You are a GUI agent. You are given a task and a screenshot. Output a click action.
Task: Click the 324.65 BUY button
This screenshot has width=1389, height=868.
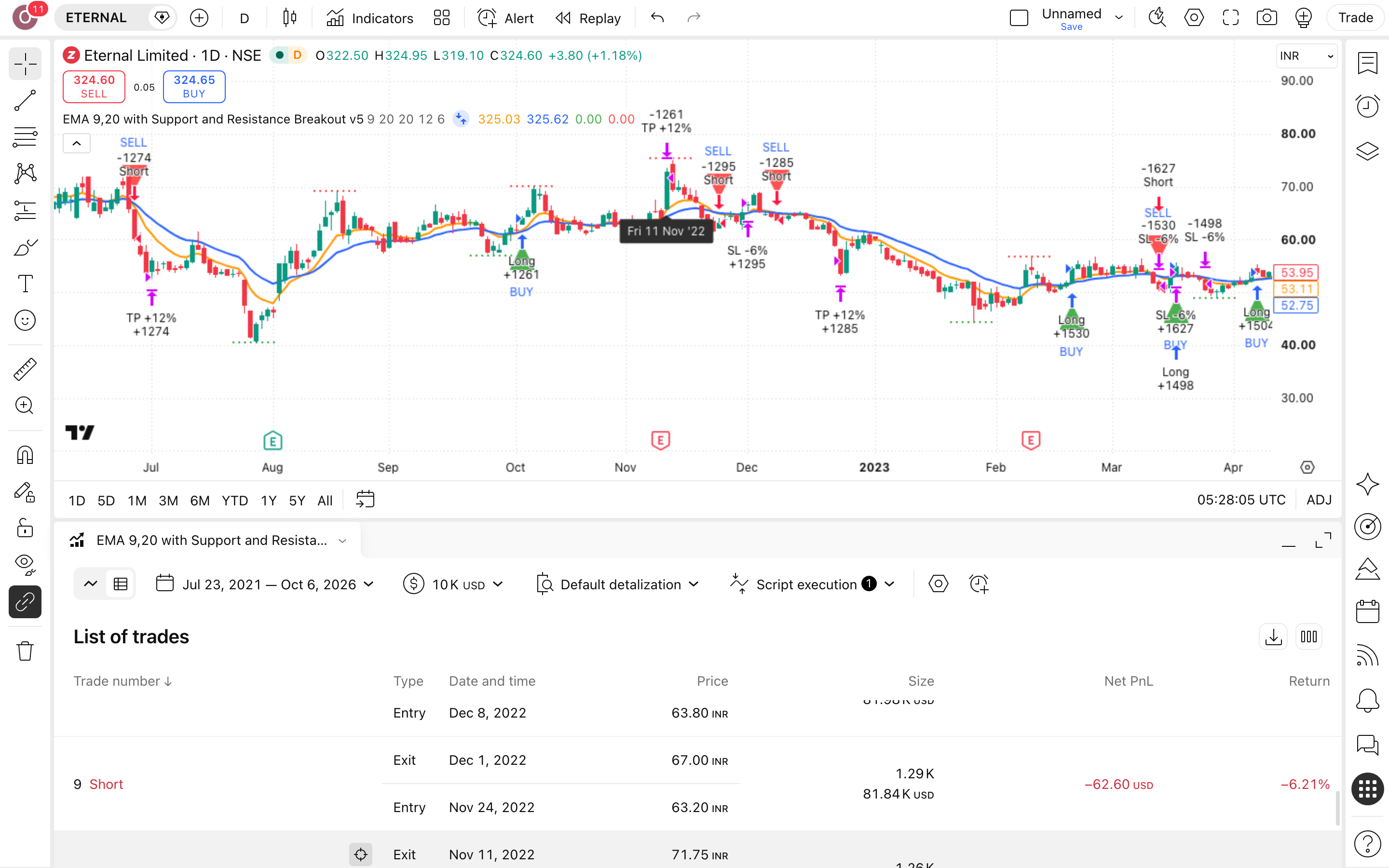coord(194,87)
